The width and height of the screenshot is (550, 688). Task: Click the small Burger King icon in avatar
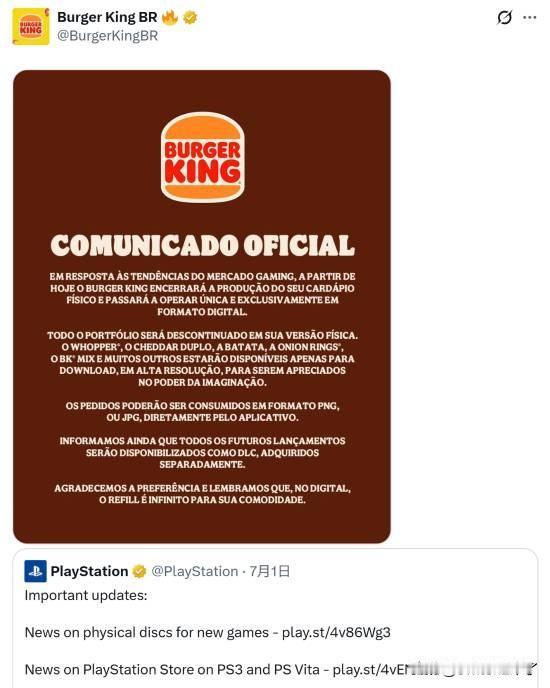pos(31,27)
